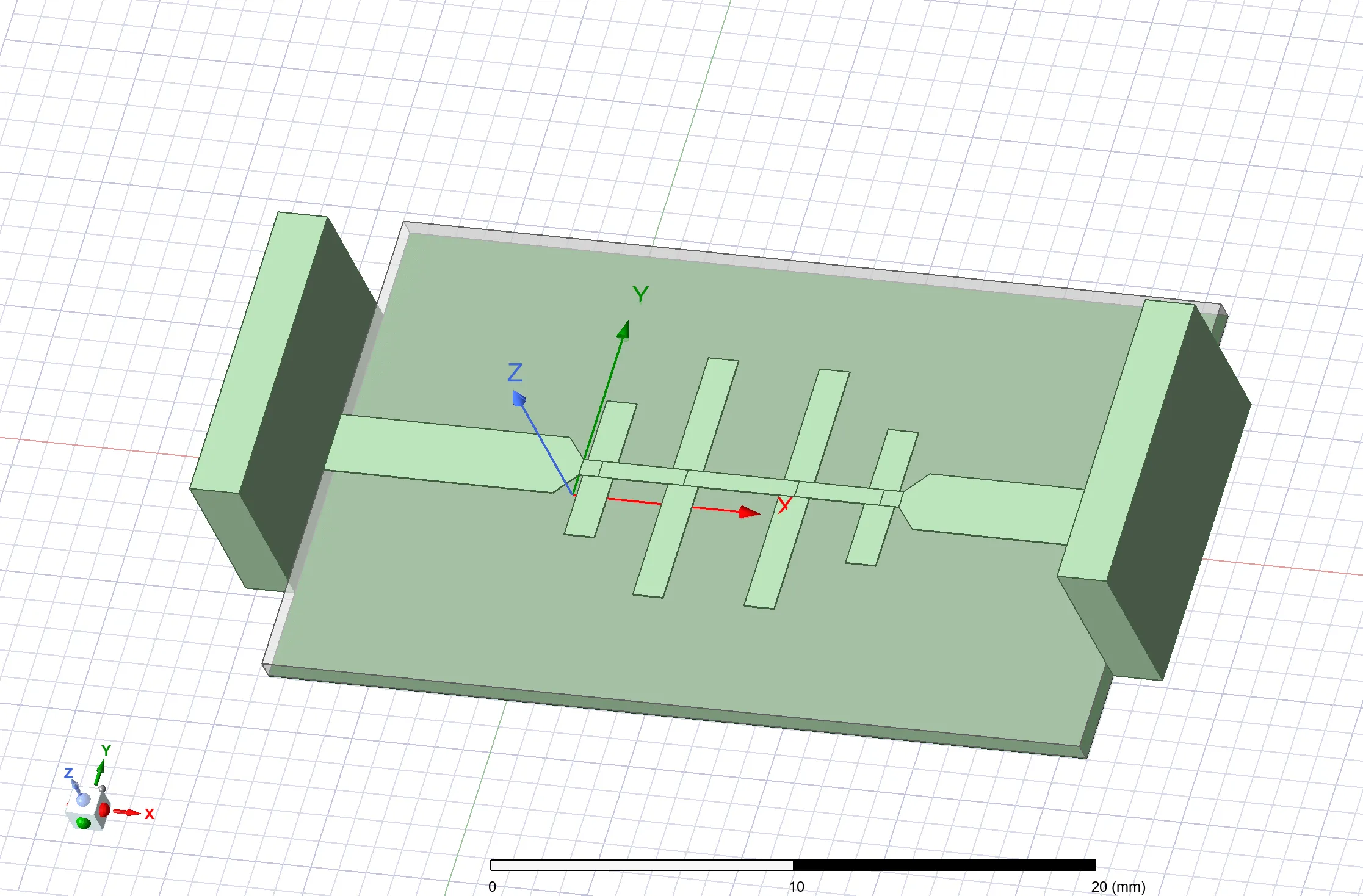Select the left port block's light green face
Screen dimensions: 1363x896
259,352
